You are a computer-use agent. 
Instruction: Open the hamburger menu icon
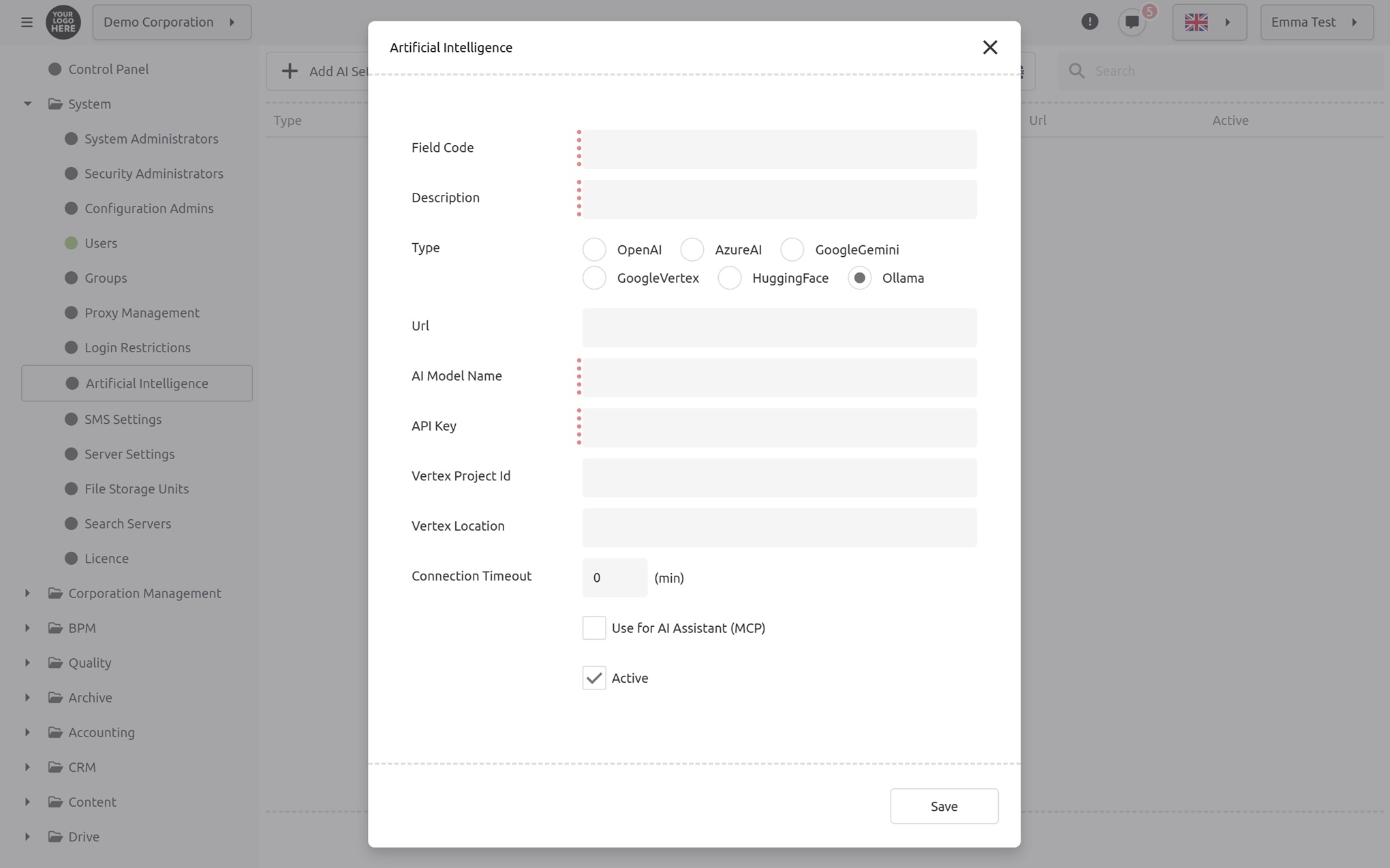click(27, 22)
